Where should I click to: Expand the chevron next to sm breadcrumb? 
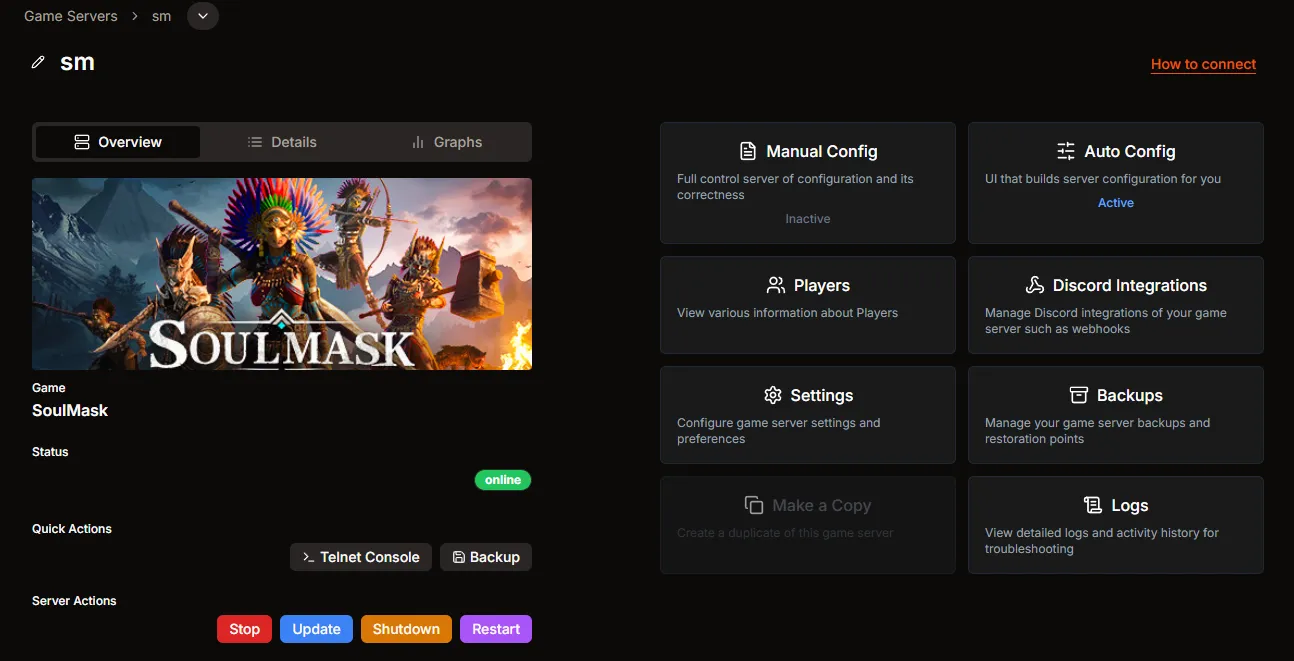tap(203, 16)
